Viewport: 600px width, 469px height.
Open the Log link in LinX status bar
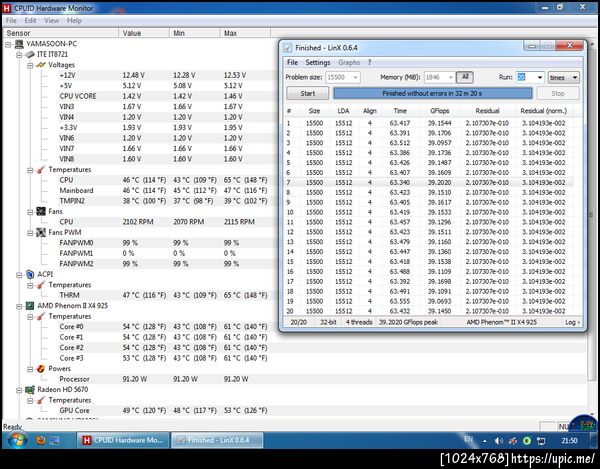(572, 322)
